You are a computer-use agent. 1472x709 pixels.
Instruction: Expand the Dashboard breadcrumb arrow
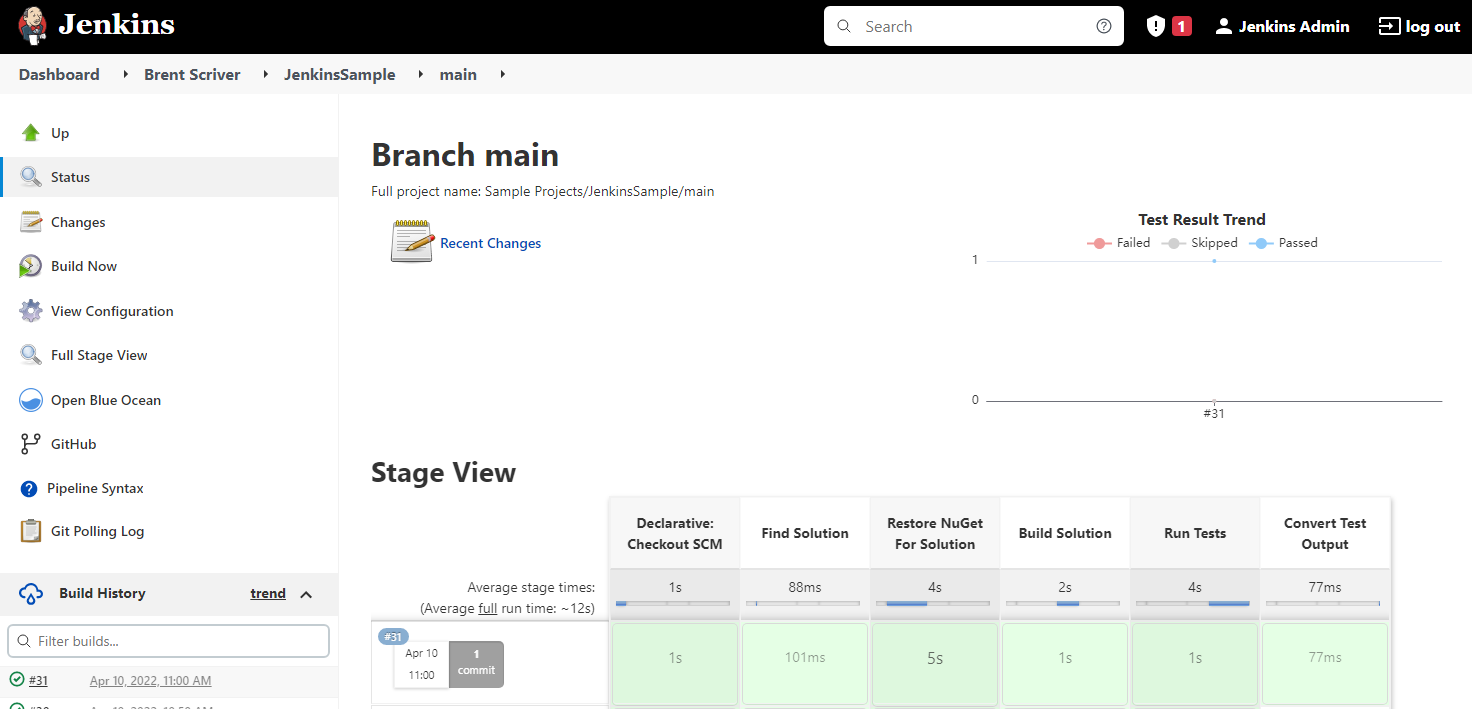126,75
